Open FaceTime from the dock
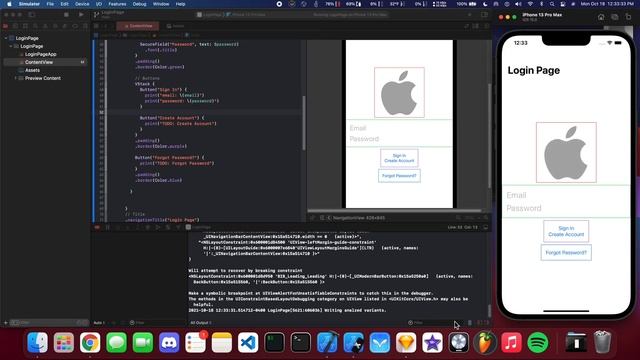 point(143,342)
